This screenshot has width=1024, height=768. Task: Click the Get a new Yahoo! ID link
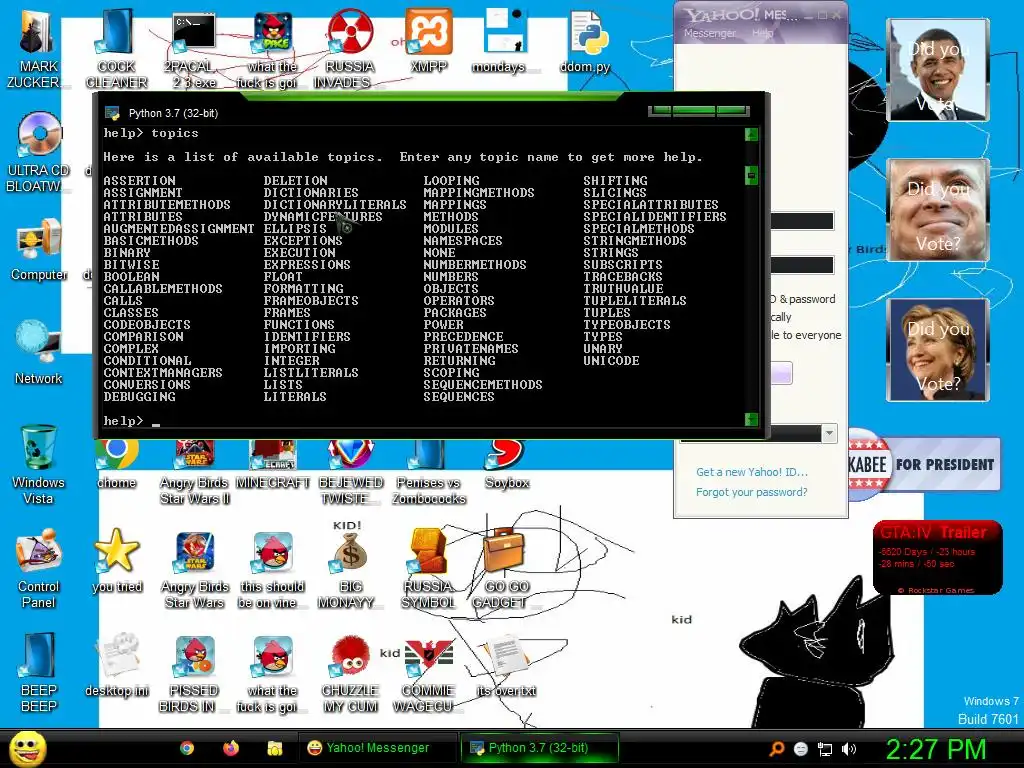(752, 472)
